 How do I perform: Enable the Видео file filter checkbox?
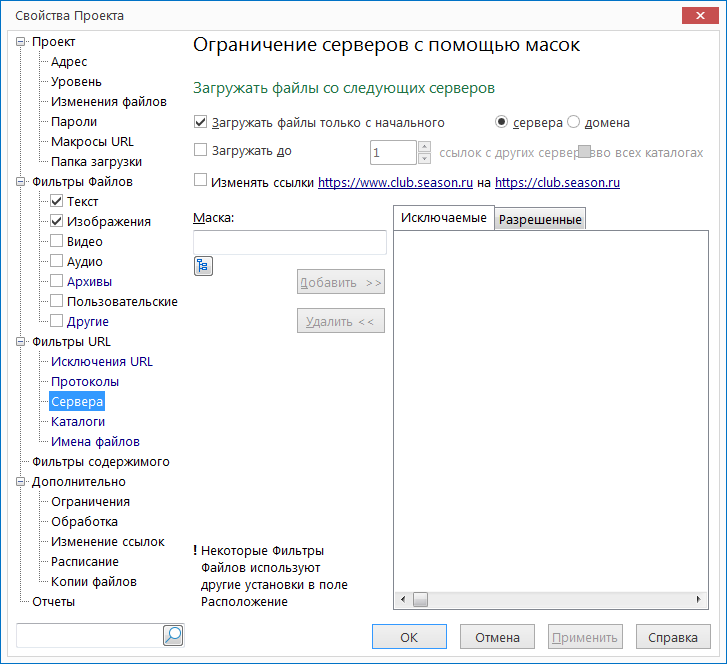57,241
